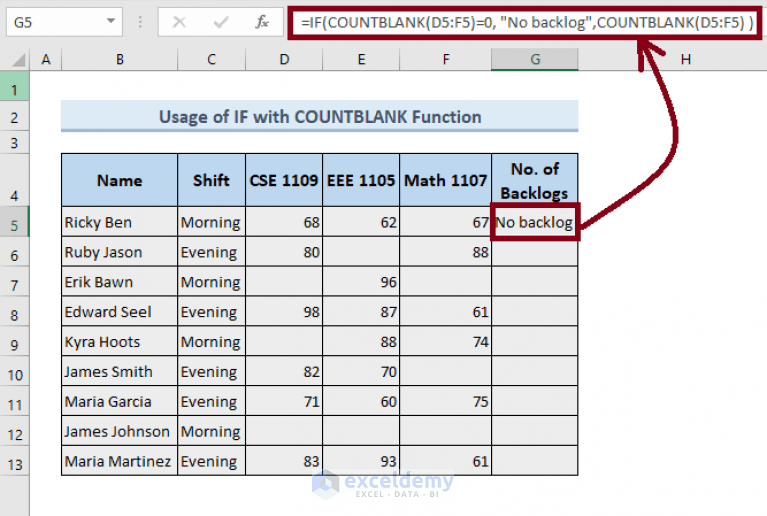Select column E header
The height and width of the screenshot is (516, 767).
(361, 60)
